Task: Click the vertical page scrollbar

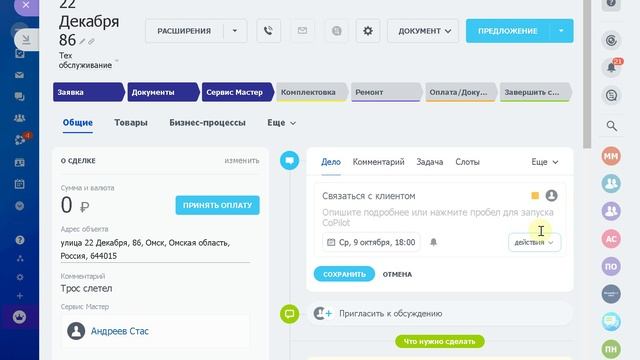Action: coord(587,73)
